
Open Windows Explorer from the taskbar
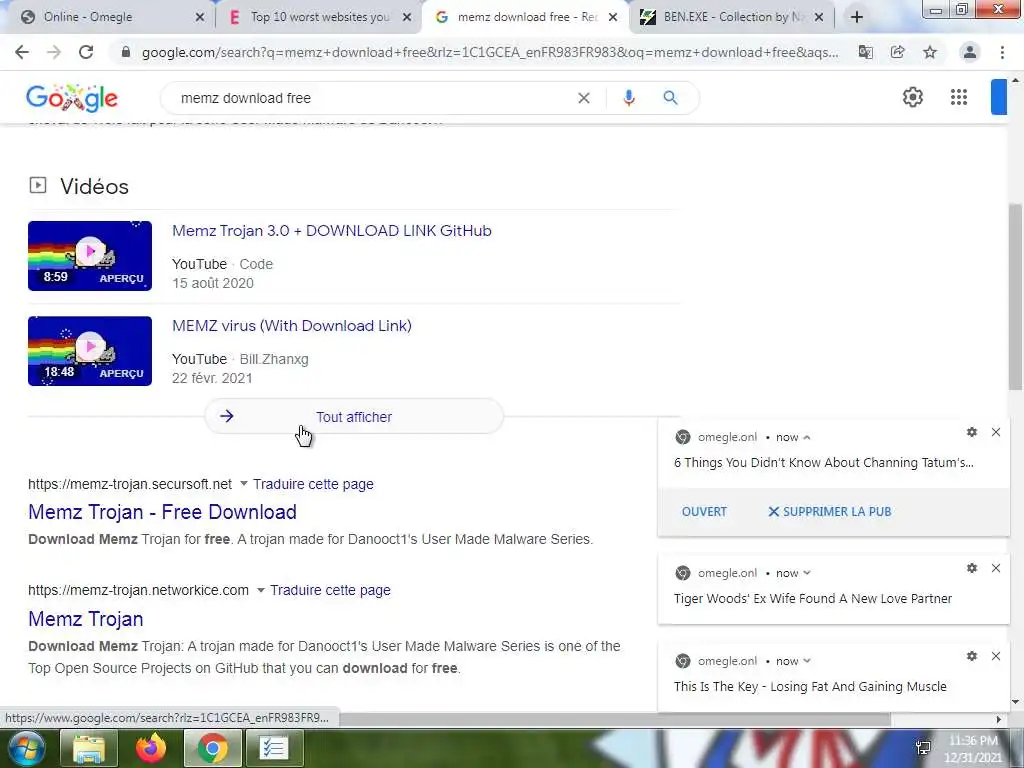89,748
